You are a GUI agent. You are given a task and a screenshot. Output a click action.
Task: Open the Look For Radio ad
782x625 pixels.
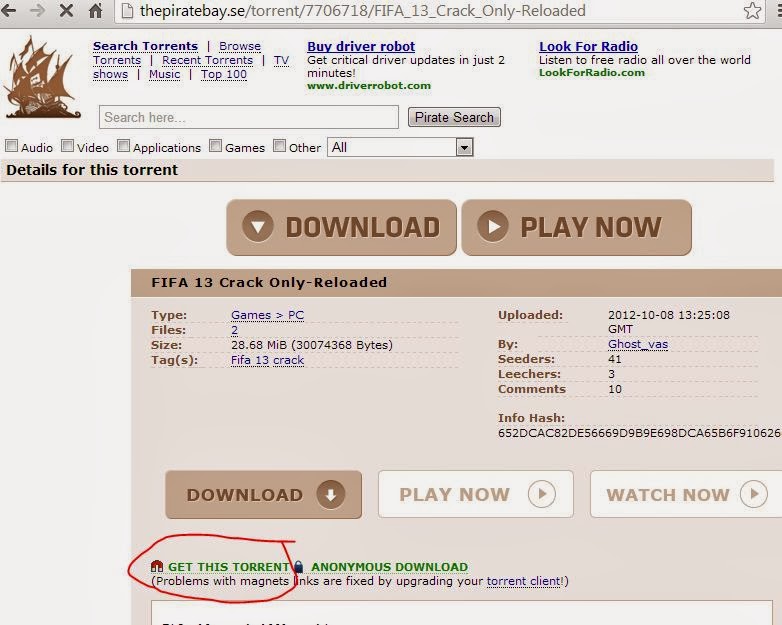pyautogui.click(x=588, y=46)
